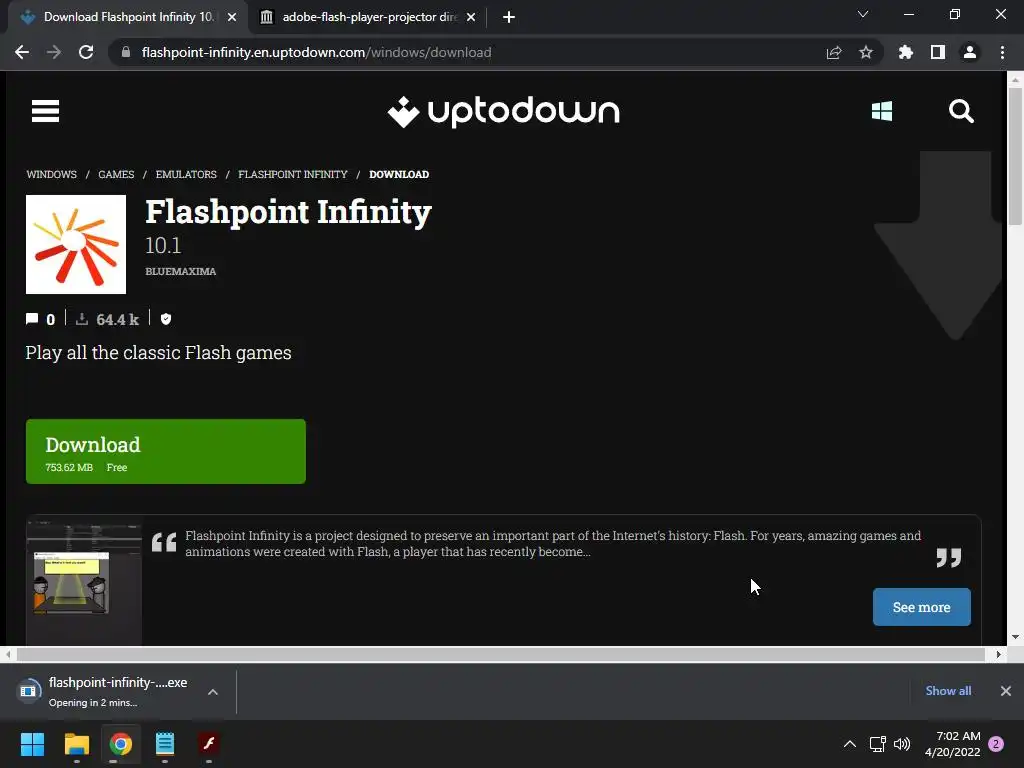The width and height of the screenshot is (1024, 768).
Task: Go to the EMULATORS breadcrumb
Action: click(186, 174)
